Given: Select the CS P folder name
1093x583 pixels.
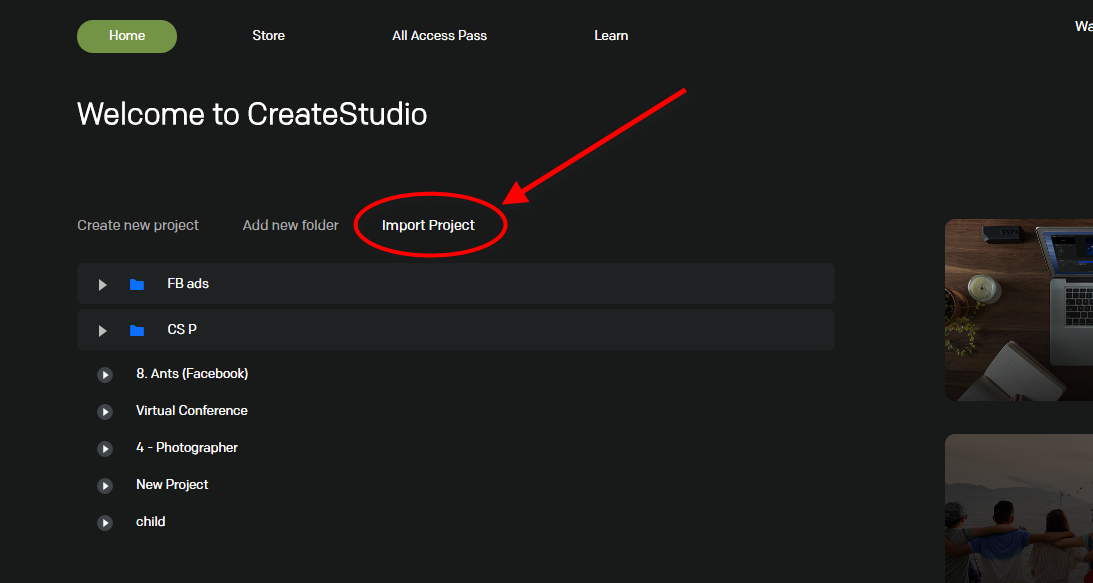Looking at the screenshot, I should click(x=182, y=329).
